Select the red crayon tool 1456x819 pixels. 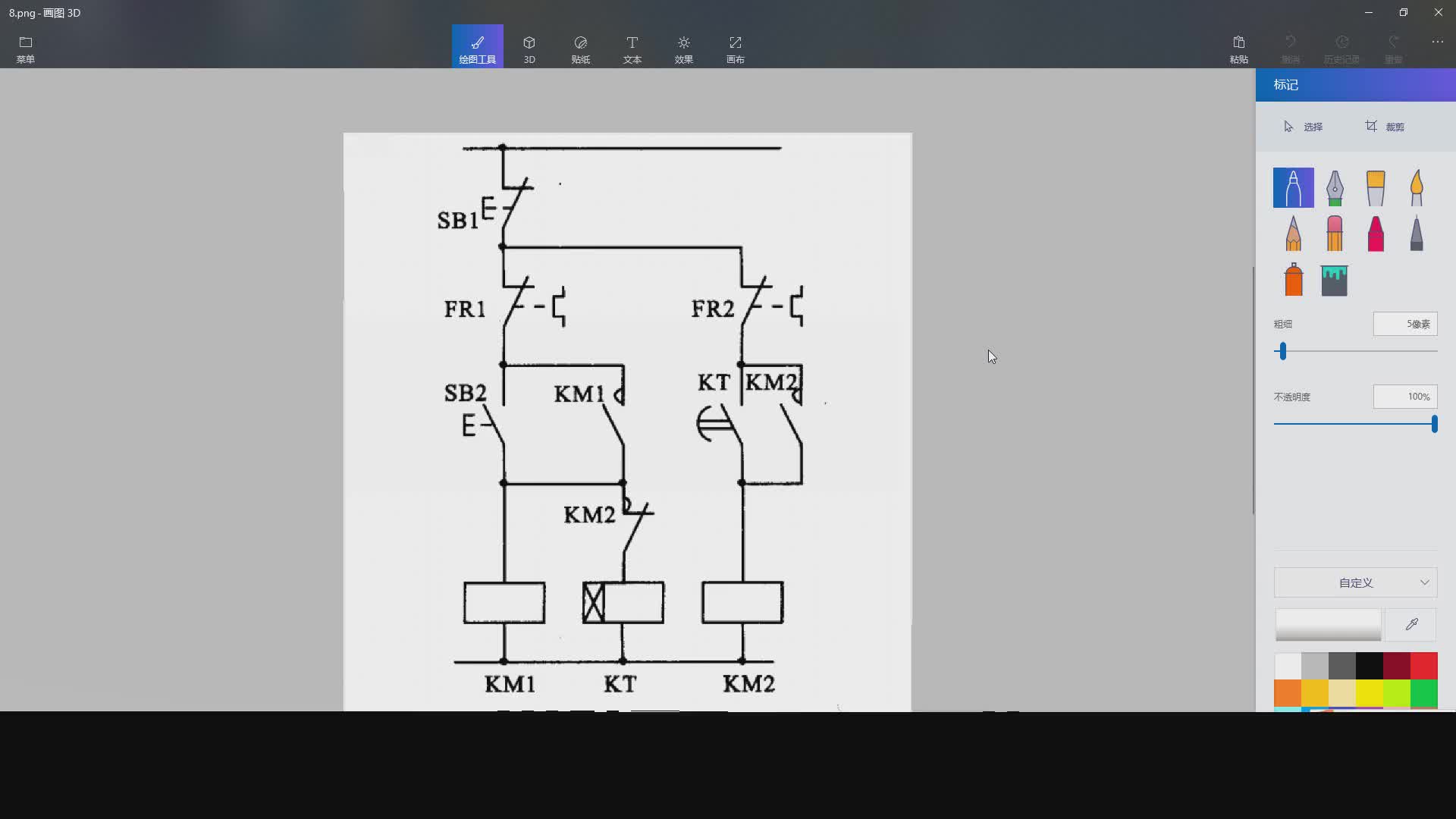pos(1376,234)
